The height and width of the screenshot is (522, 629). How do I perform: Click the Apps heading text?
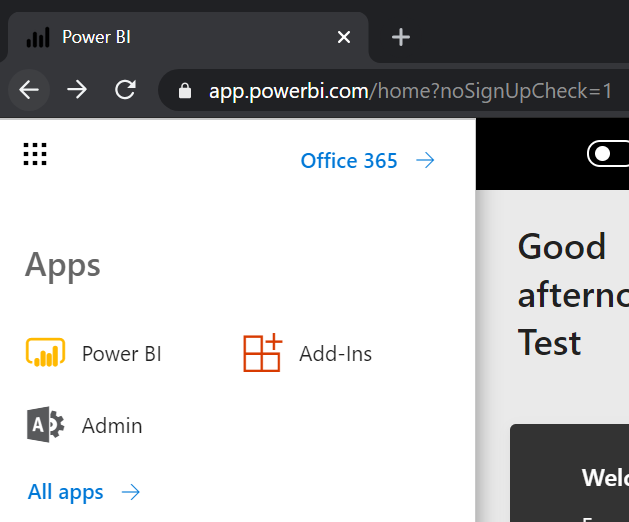pyautogui.click(x=63, y=266)
